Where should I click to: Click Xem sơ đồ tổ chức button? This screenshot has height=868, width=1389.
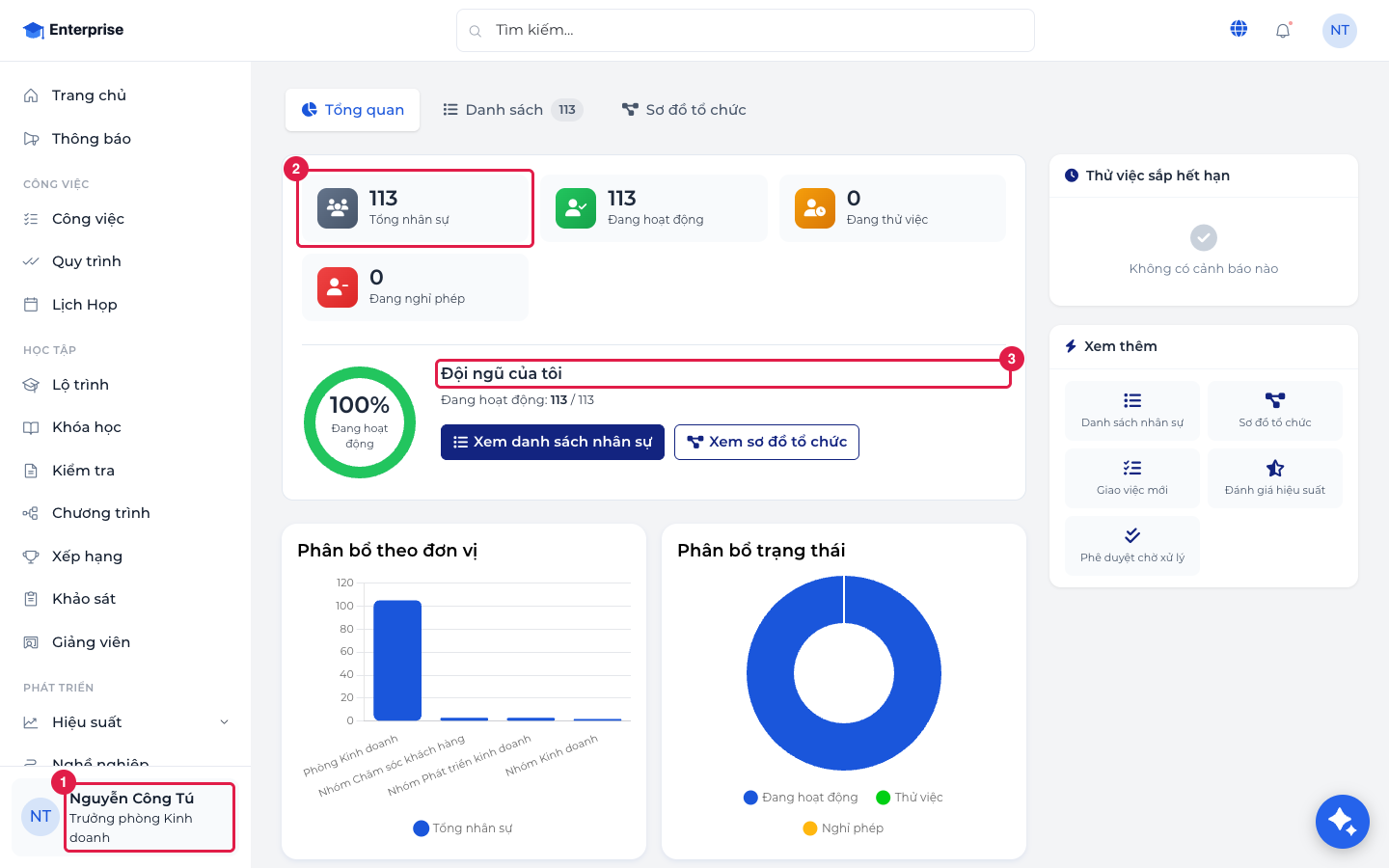pyautogui.click(x=767, y=442)
